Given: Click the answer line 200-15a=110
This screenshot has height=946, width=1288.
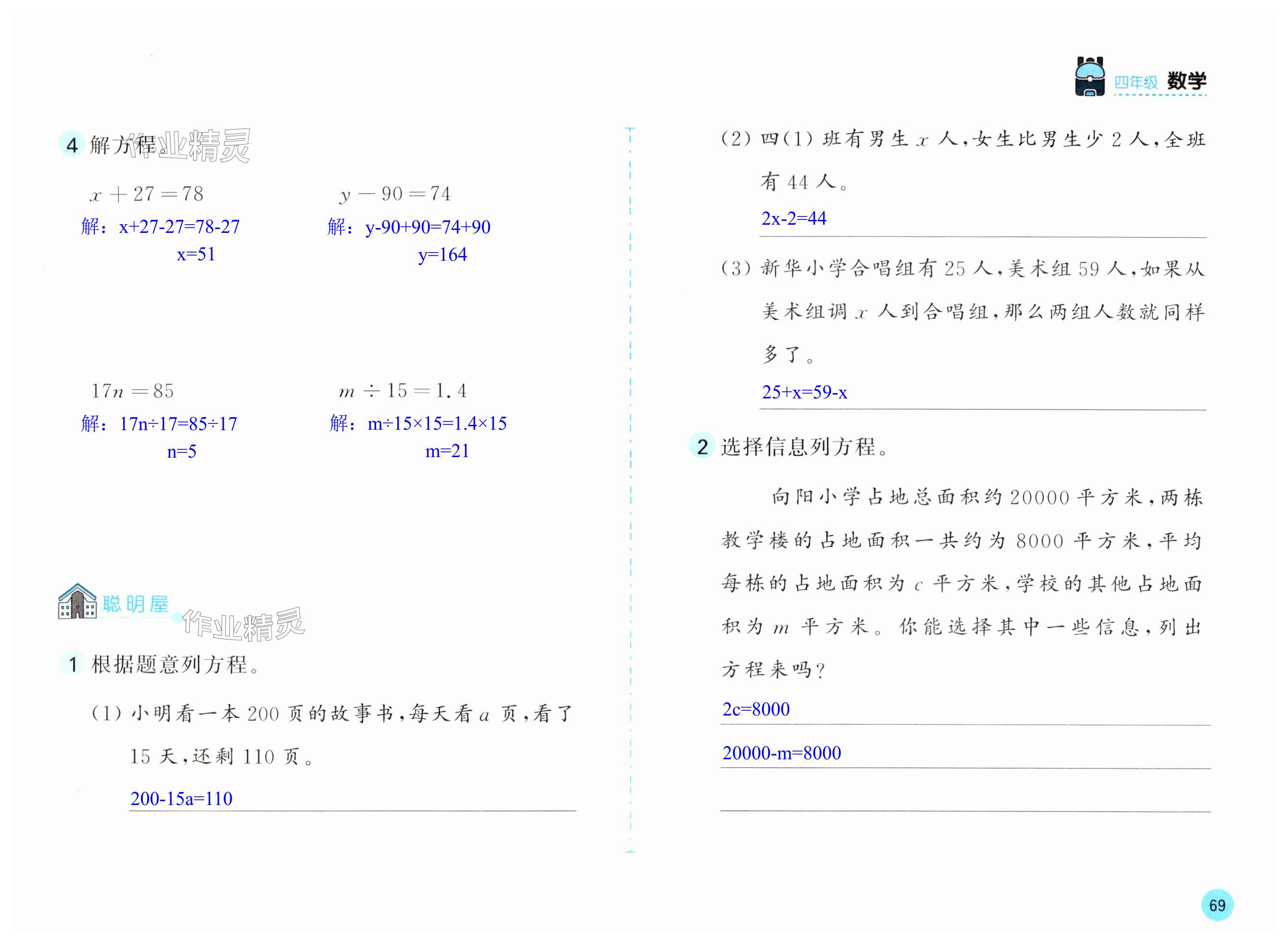Looking at the screenshot, I should click(181, 798).
